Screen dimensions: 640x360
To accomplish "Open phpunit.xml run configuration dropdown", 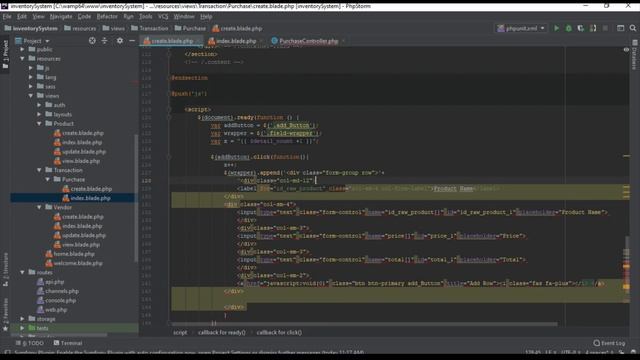I will 521,28.
